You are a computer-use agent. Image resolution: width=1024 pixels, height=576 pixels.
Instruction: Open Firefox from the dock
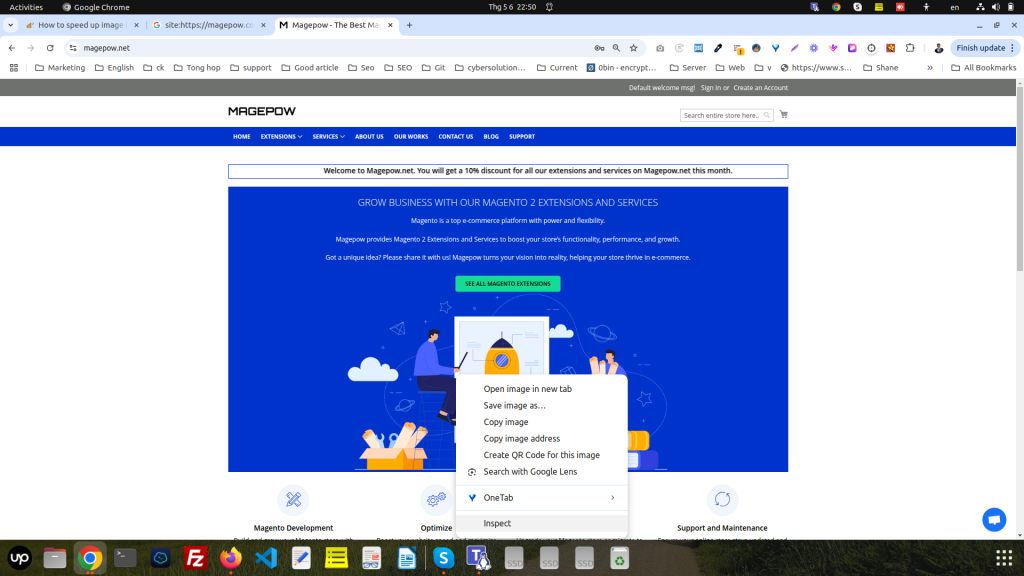point(231,558)
